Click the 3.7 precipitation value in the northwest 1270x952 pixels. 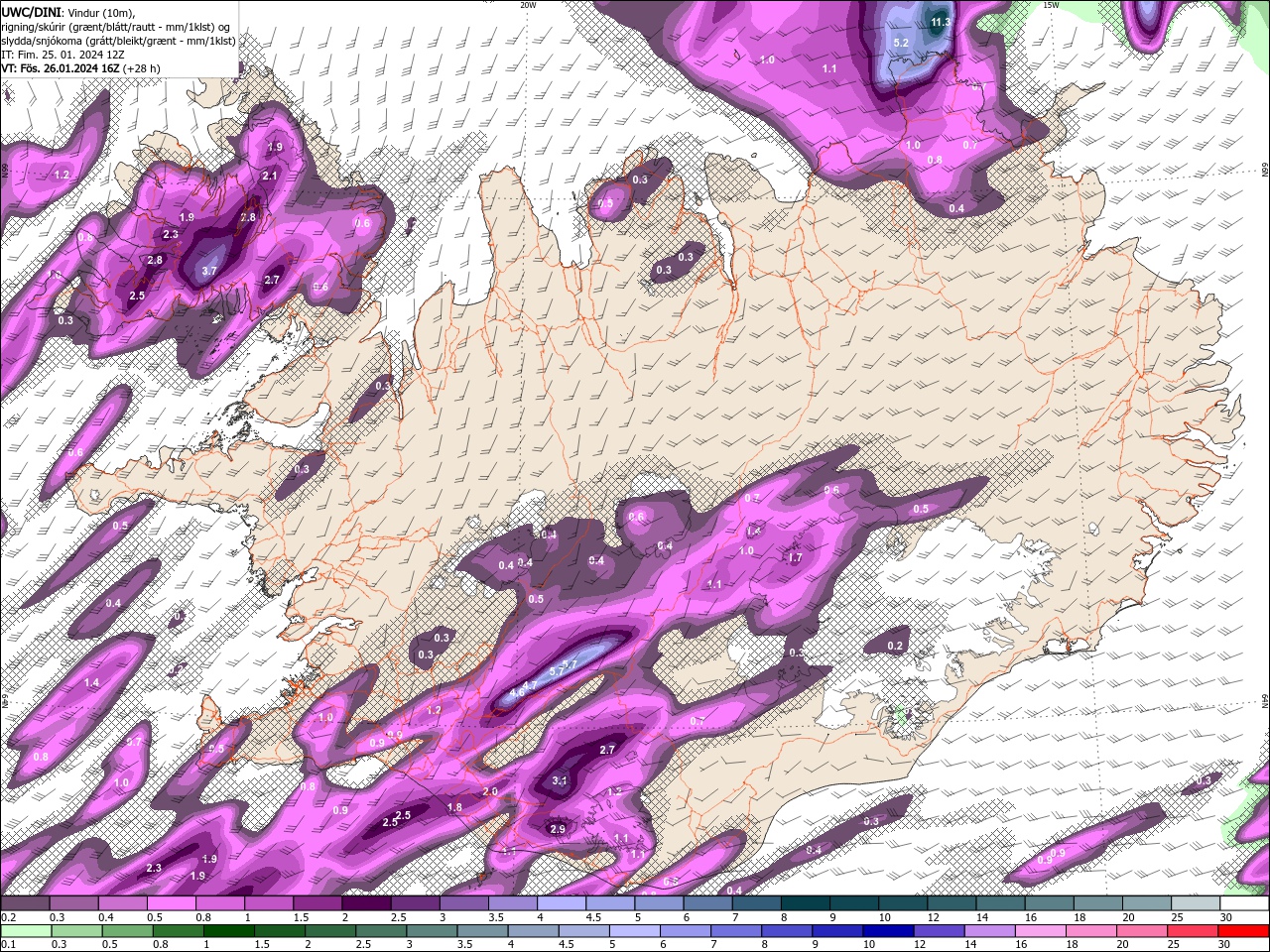[x=209, y=270]
